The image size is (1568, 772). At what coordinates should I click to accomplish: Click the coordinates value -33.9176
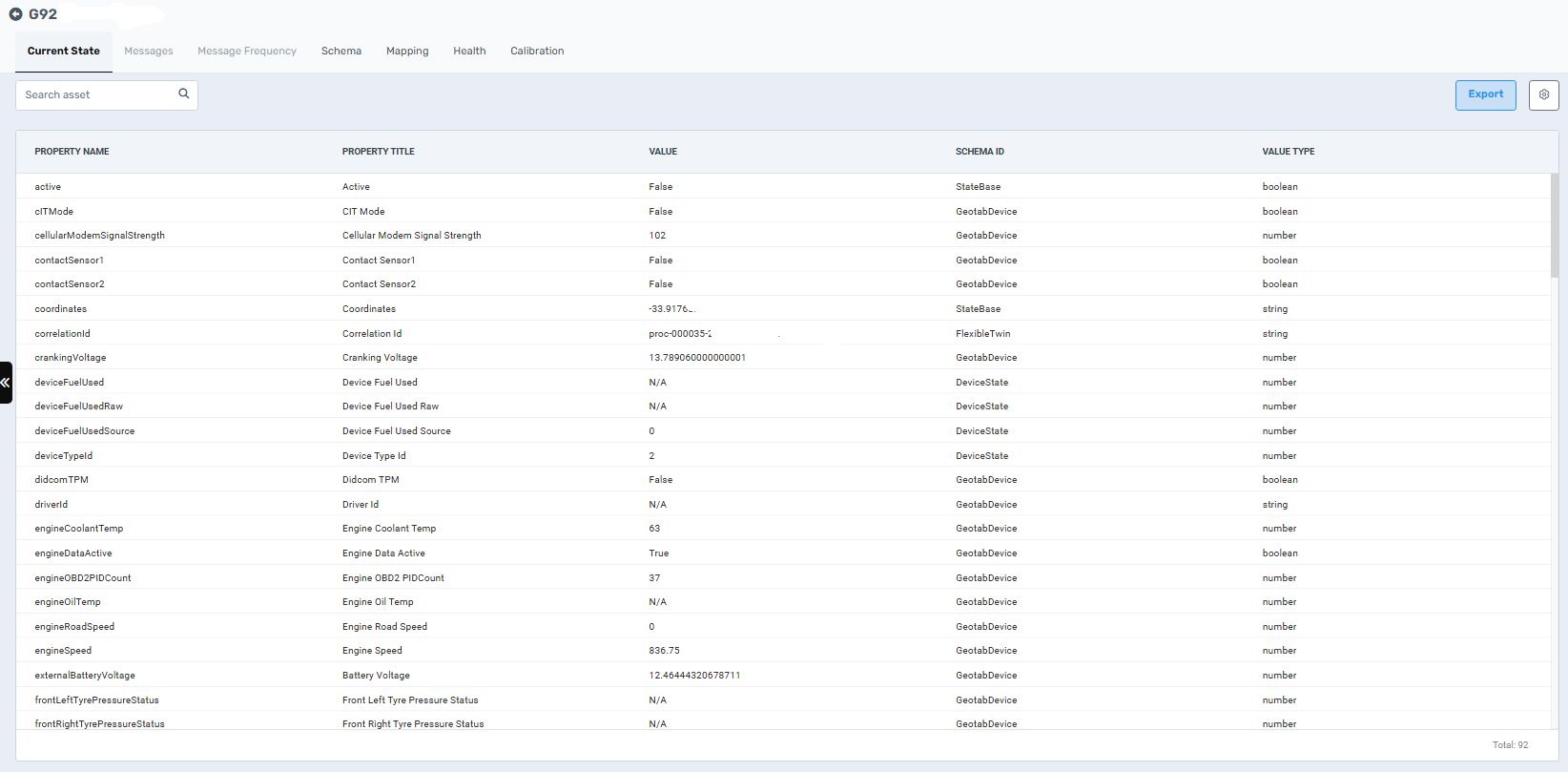tap(671, 309)
